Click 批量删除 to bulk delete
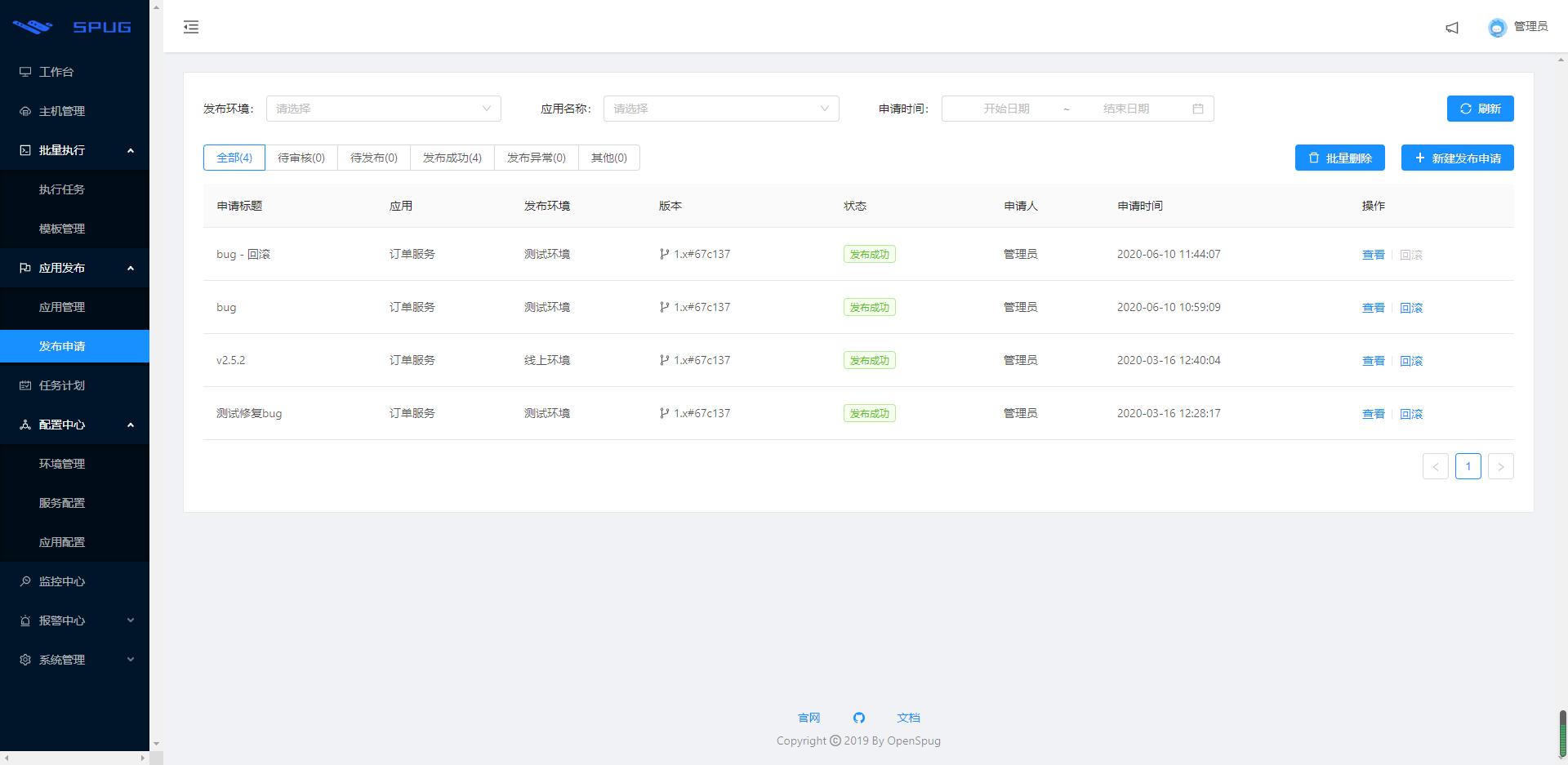The image size is (1568, 765). [1339, 158]
